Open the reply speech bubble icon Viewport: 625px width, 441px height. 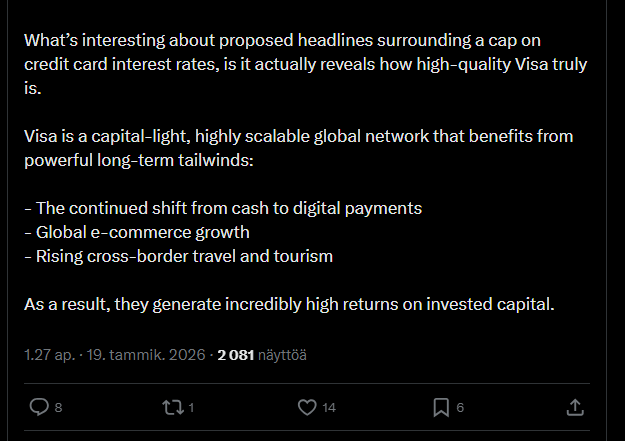(x=39, y=407)
